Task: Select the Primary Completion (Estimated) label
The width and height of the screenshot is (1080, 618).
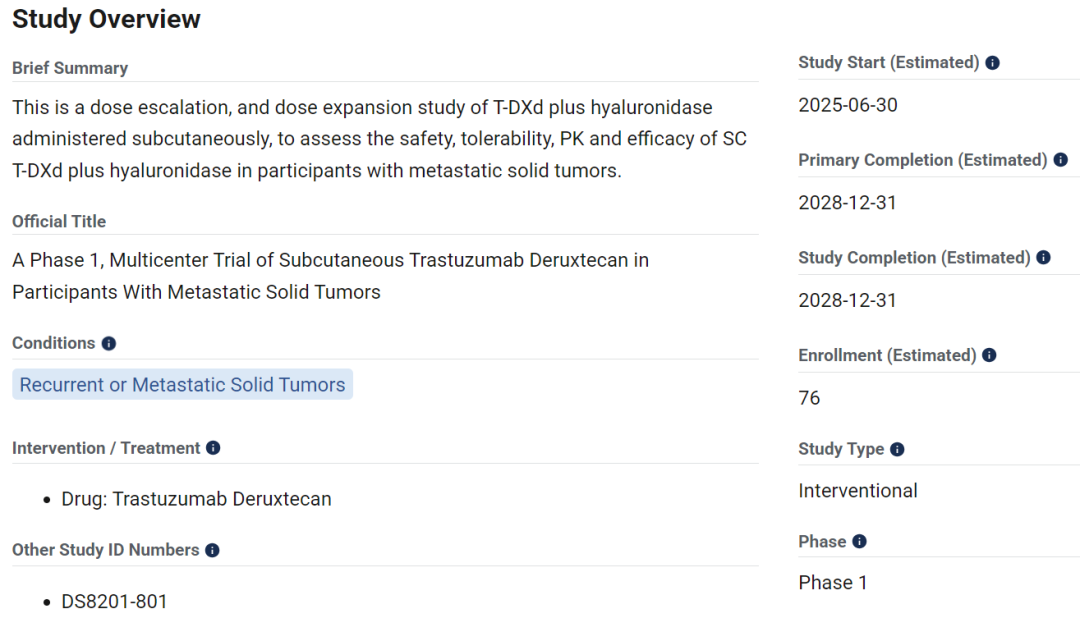Action: [923, 160]
